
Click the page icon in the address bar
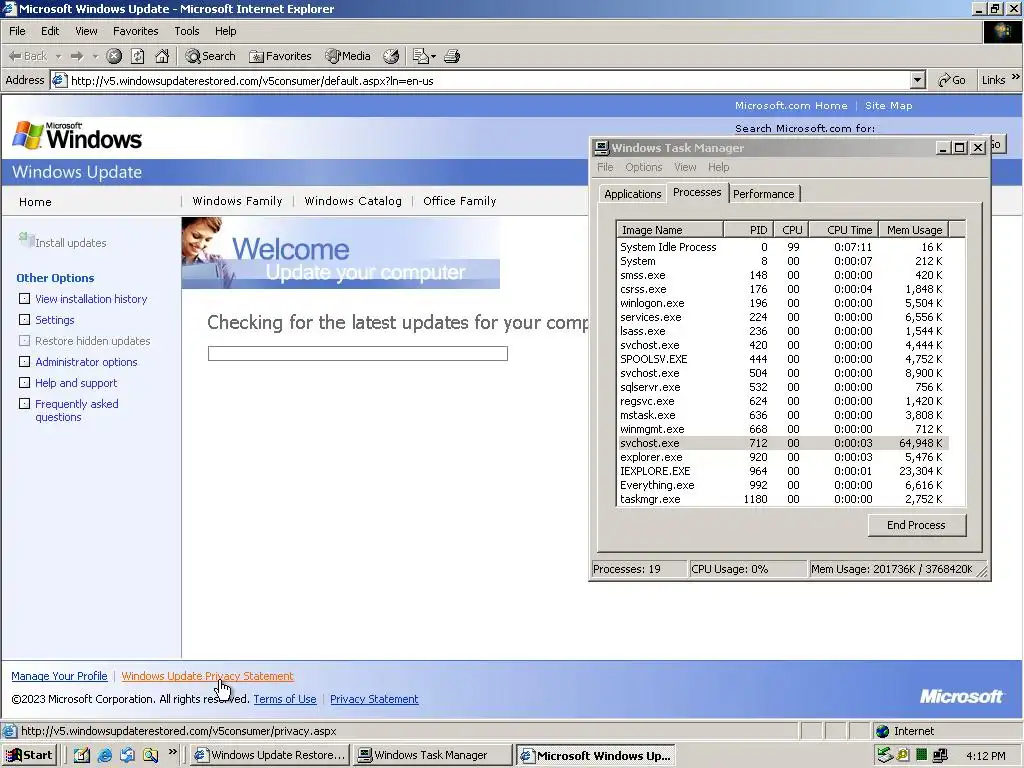pyautogui.click(x=59, y=80)
